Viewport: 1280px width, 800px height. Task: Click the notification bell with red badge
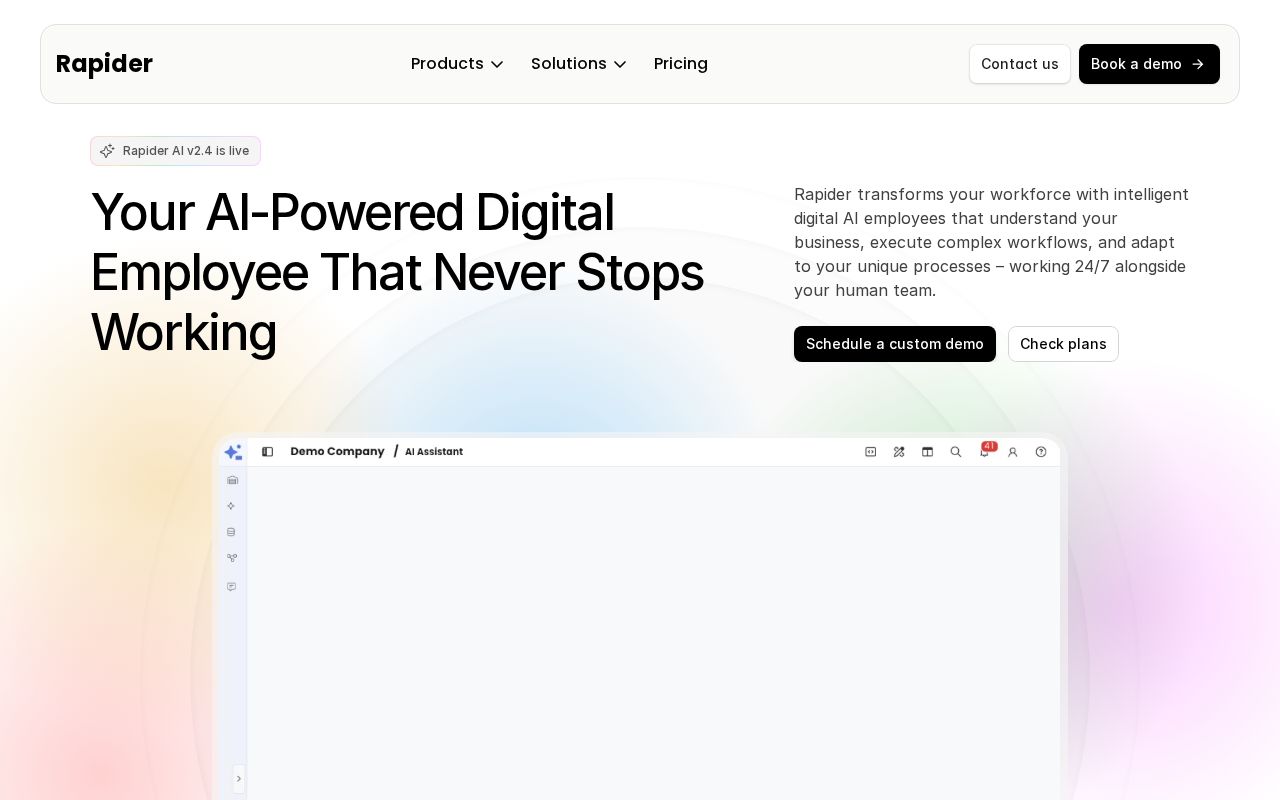(984, 452)
